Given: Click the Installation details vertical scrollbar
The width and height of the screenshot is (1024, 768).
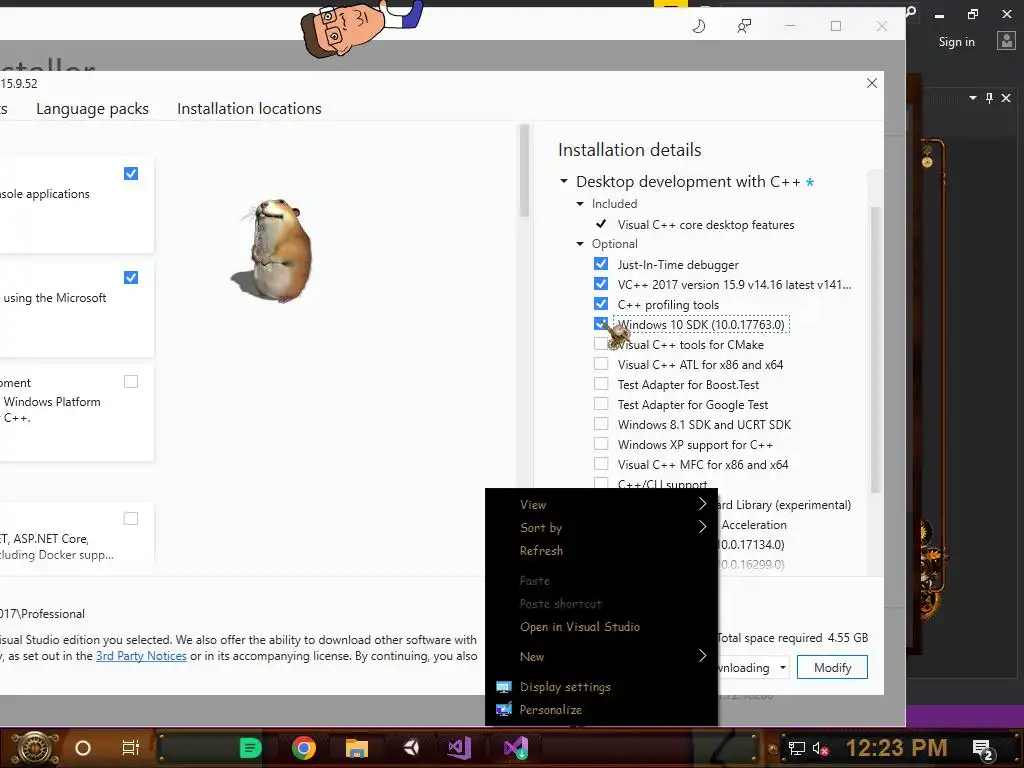Looking at the screenshot, I should point(876,349).
